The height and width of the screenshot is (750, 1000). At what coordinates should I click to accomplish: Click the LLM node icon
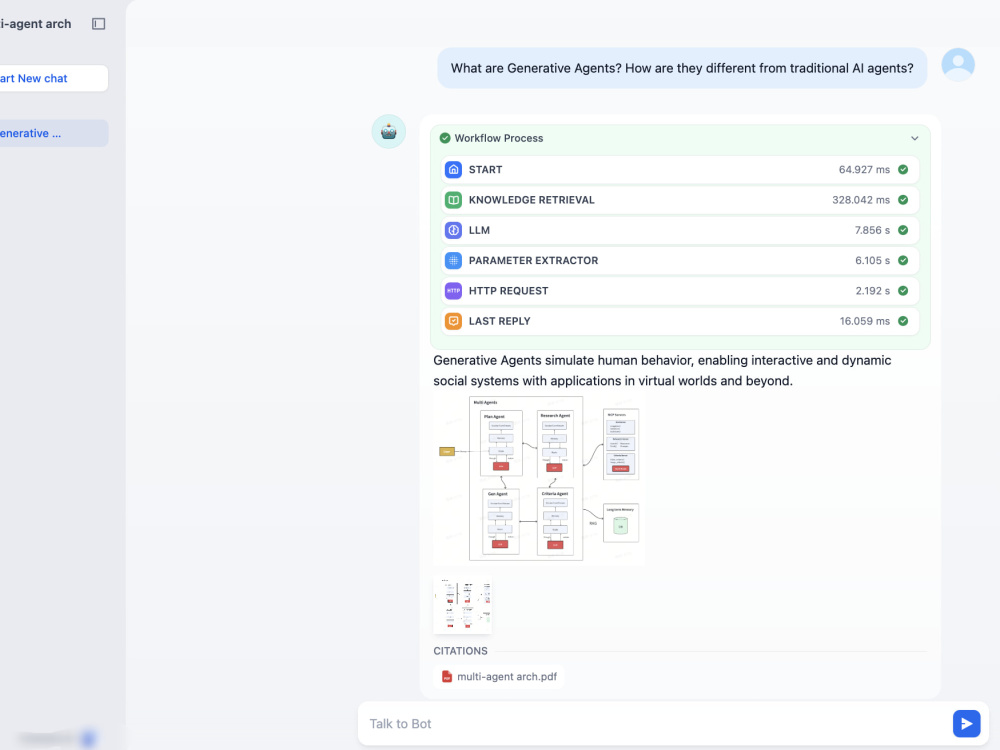coord(453,230)
